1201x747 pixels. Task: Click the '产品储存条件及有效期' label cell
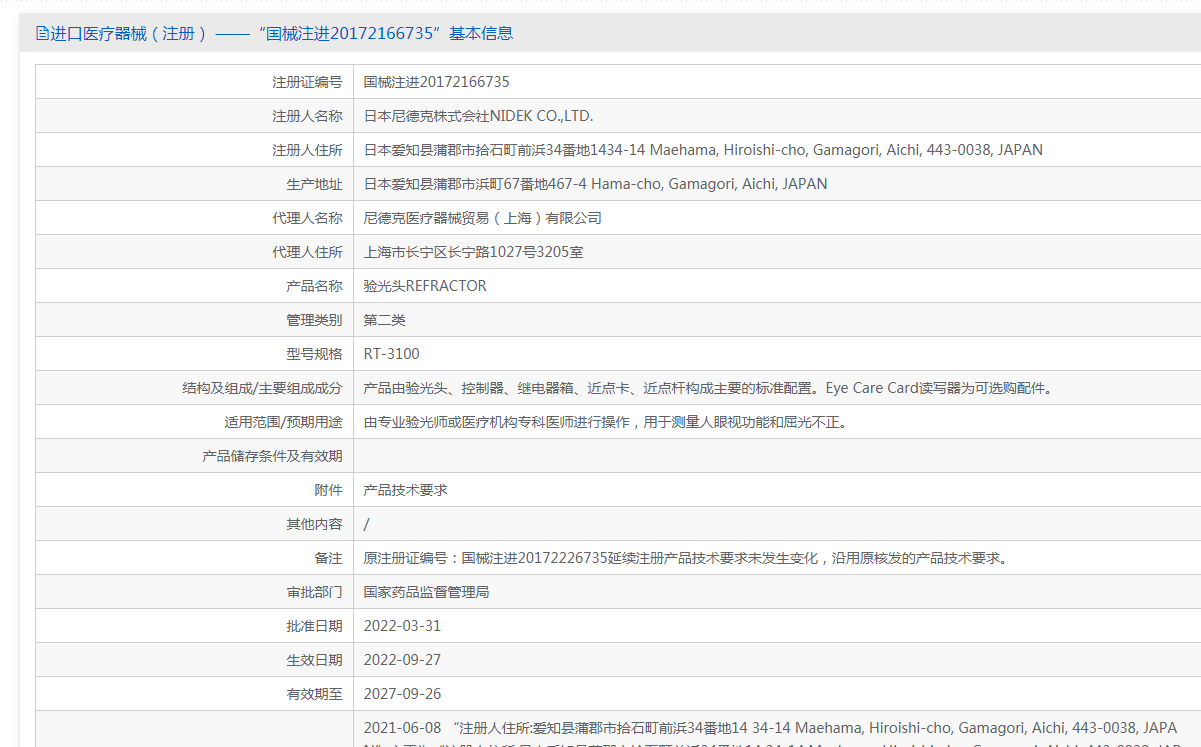195,456
